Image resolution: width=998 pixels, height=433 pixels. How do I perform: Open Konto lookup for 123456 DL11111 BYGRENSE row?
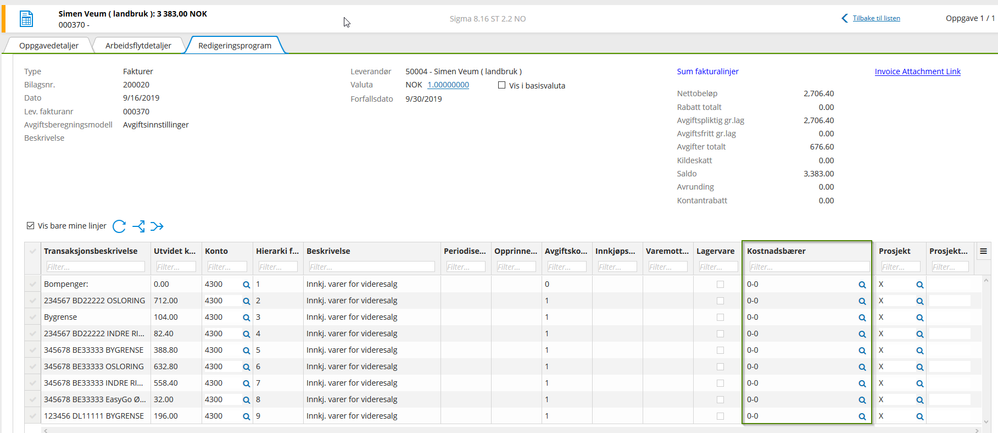pos(246,416)
